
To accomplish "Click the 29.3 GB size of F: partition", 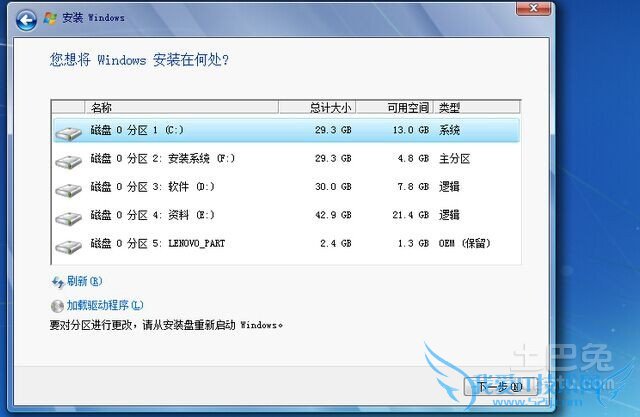I will pos(333,158).
